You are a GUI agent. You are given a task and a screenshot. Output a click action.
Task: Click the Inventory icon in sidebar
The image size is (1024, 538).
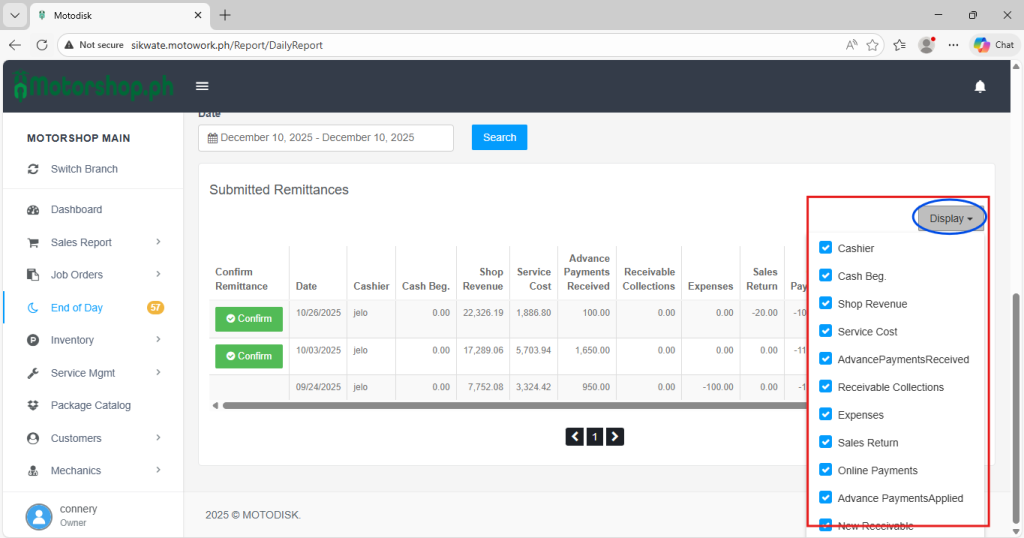pos(32,341)
